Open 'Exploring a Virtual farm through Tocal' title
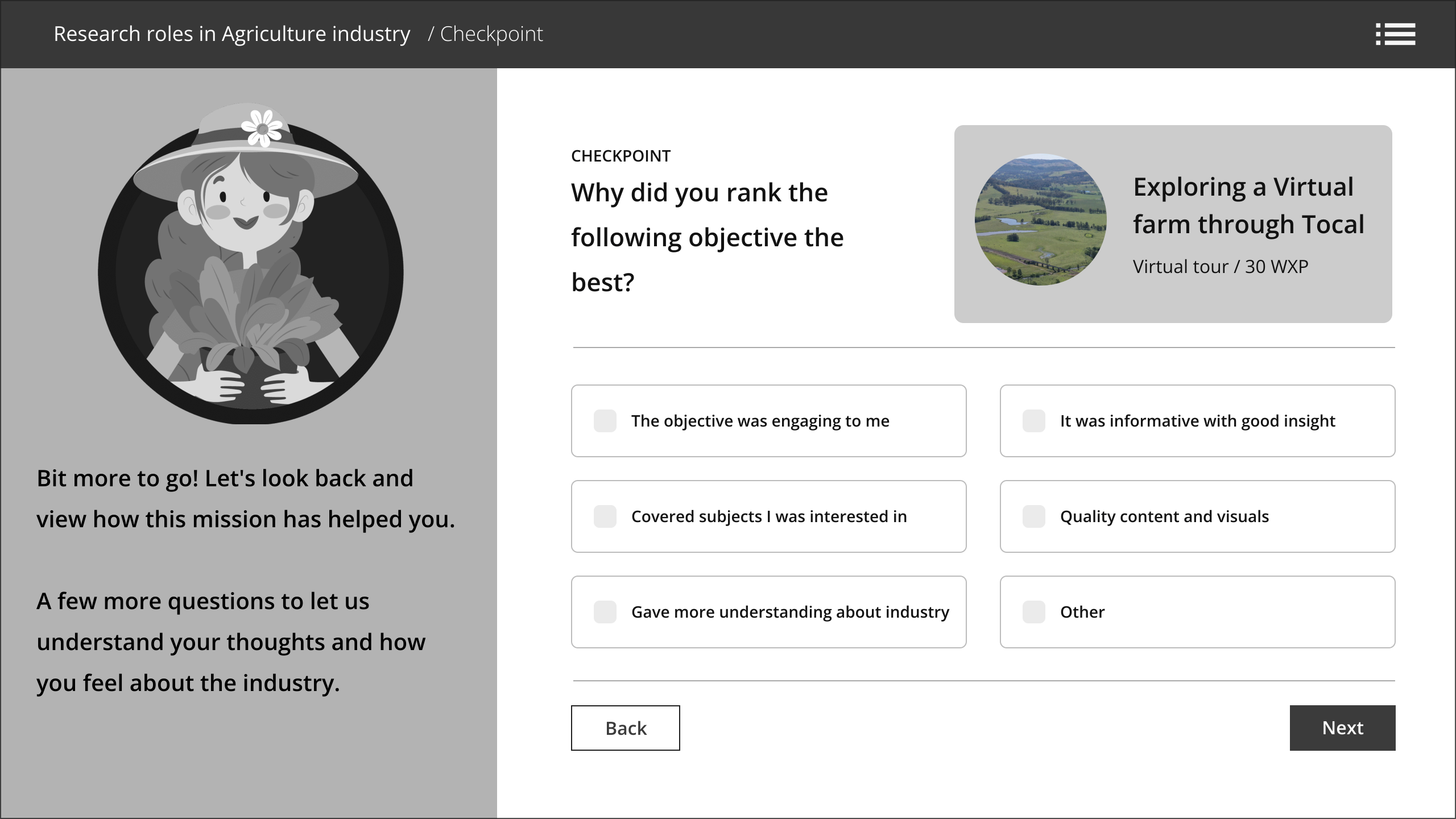1456x819 pixels. point(1248,205)
